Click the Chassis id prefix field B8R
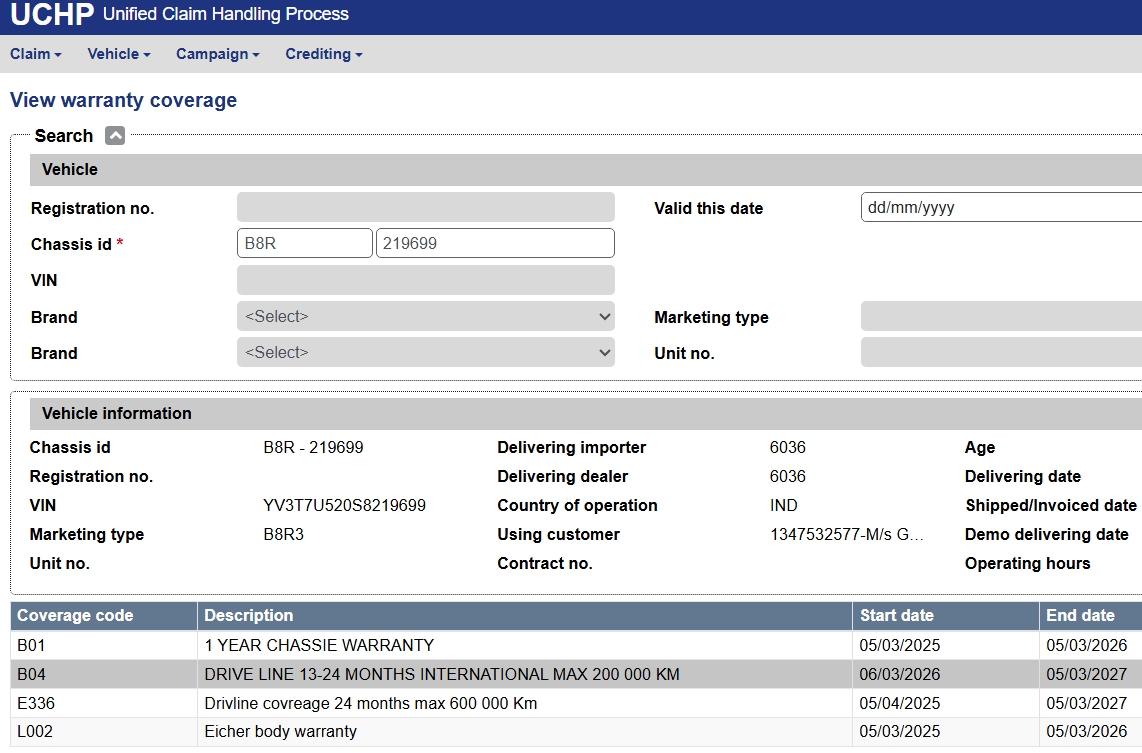Image resolution: width=1142 pixels, height=753 pixels. click(304, 243)
